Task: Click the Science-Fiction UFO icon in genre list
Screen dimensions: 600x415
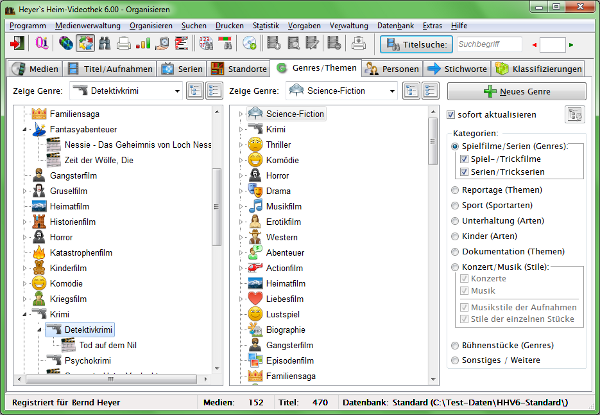Action: point(255,113)
